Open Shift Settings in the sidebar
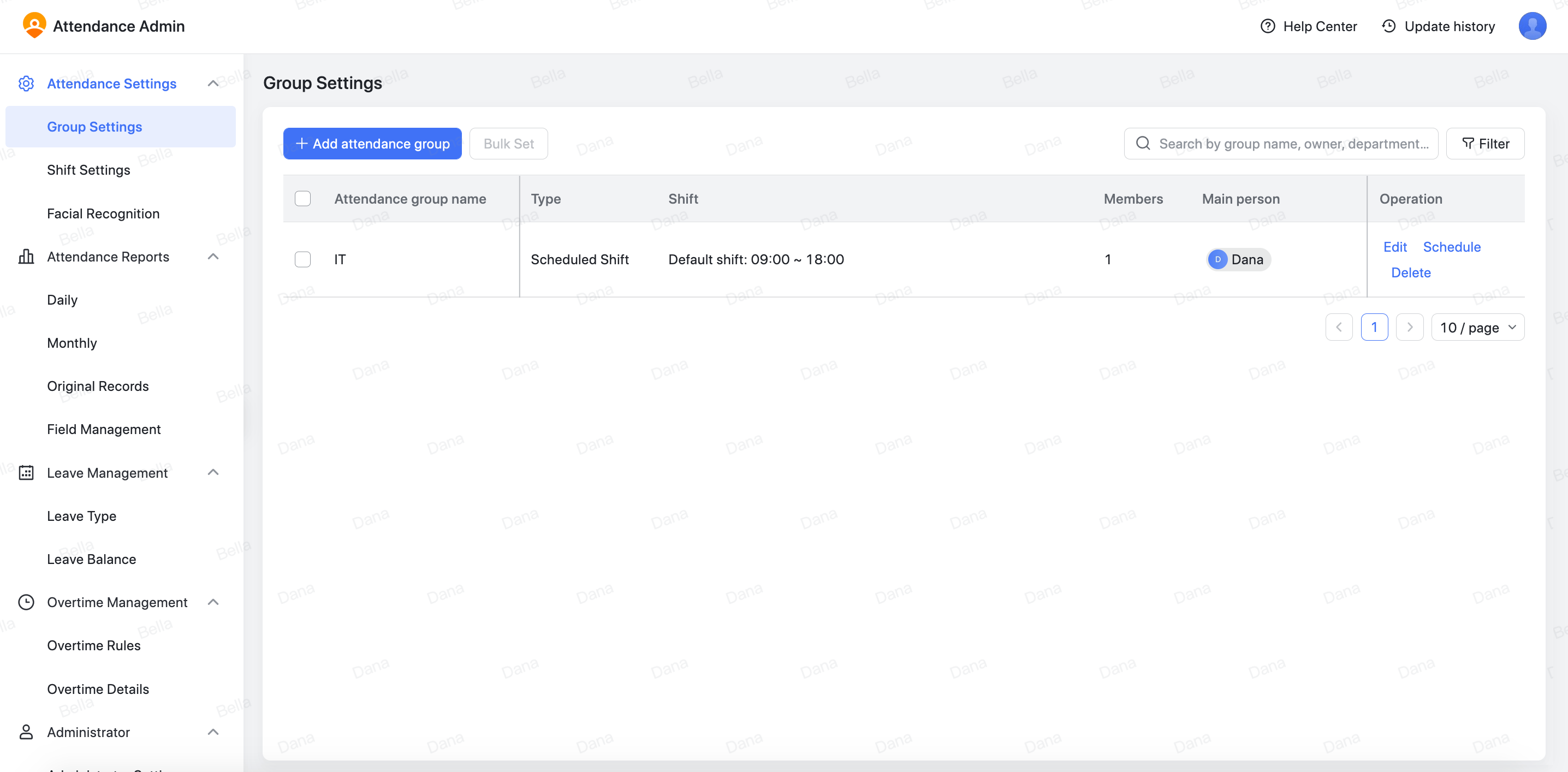This screenshot has height=772, width=1568. (88, 170)
